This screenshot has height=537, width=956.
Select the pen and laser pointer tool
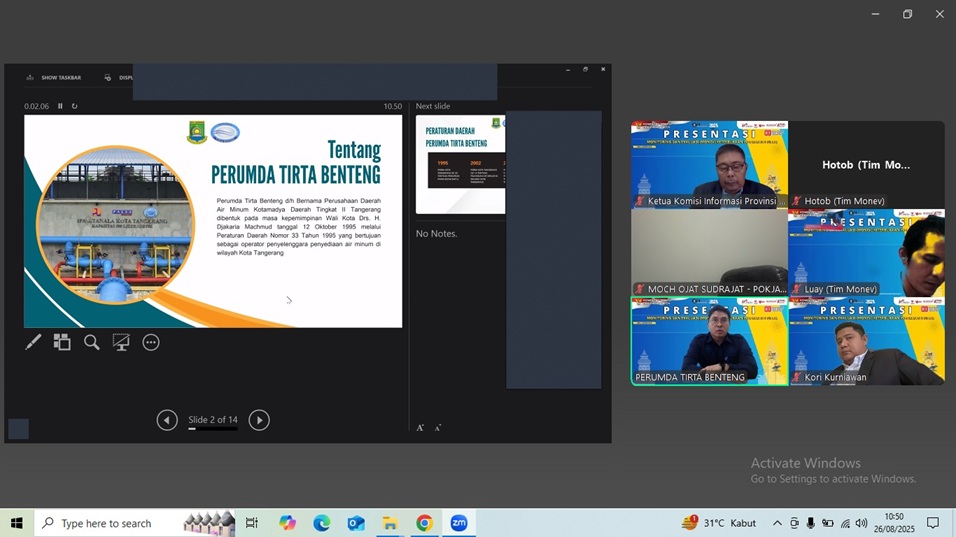tap(33, 342)
